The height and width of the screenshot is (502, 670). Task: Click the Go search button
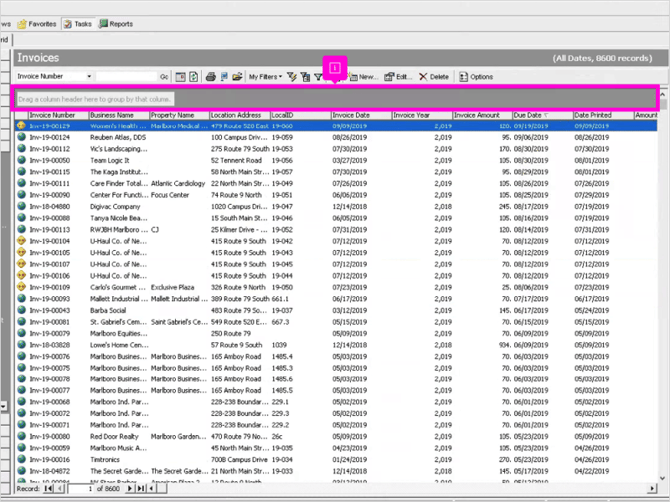click(x=164, y=77)
